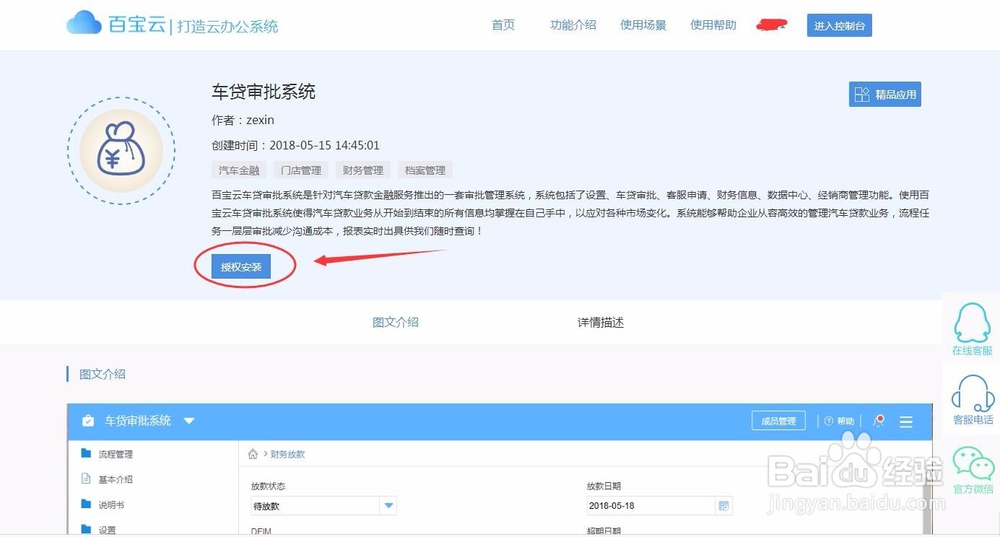The width and height of the screenshot is (1000, 537).
Task: Click the author text 作者：zexin
Action: point(243,120)
